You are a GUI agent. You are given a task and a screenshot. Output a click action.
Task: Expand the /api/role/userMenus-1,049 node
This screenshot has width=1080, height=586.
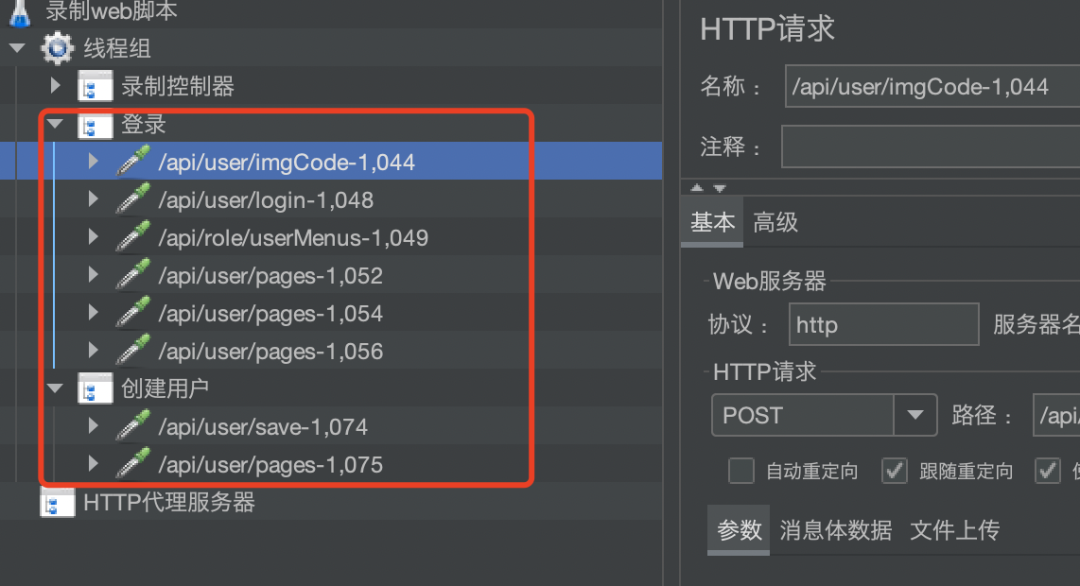[x=93, y=237]
